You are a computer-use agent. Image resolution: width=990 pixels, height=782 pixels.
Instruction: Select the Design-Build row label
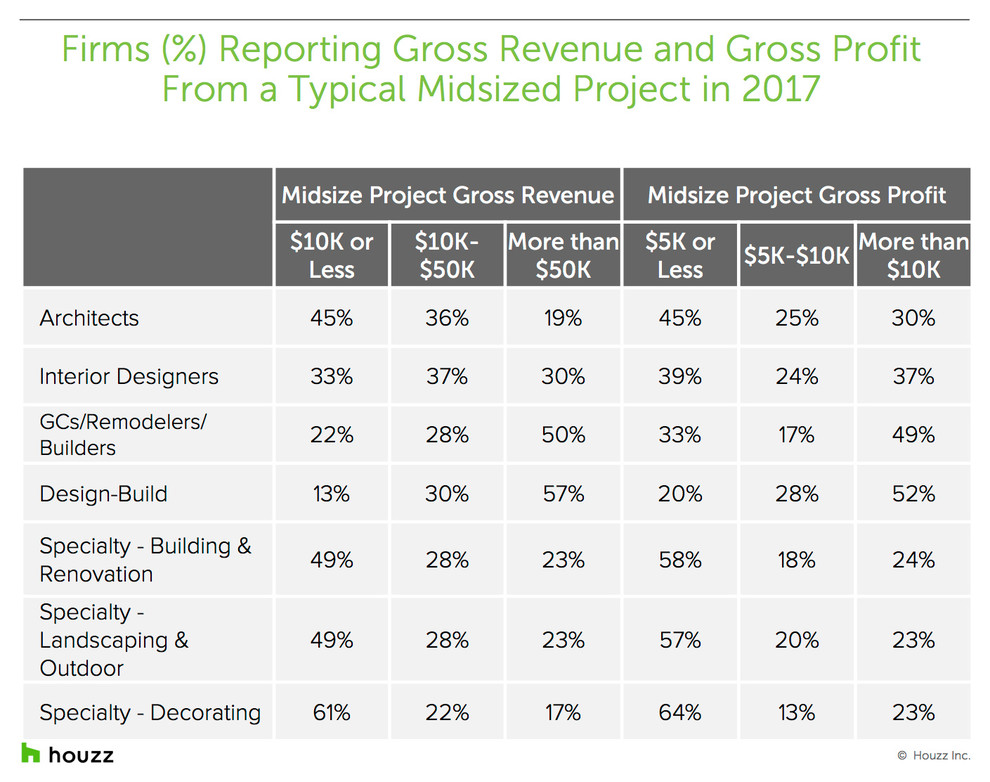coord(103,493)
